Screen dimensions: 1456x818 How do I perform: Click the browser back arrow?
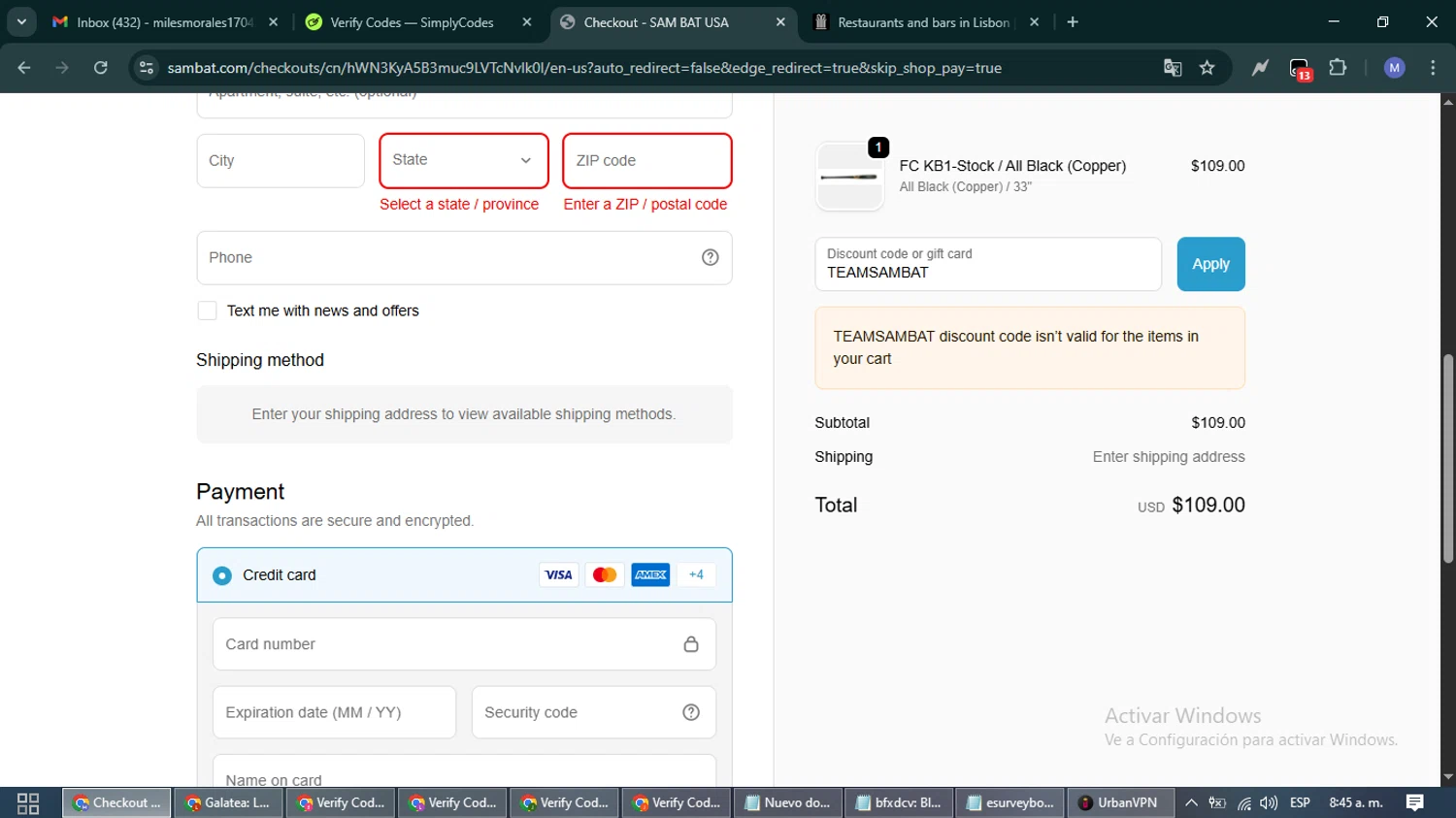tap(24, 68)
